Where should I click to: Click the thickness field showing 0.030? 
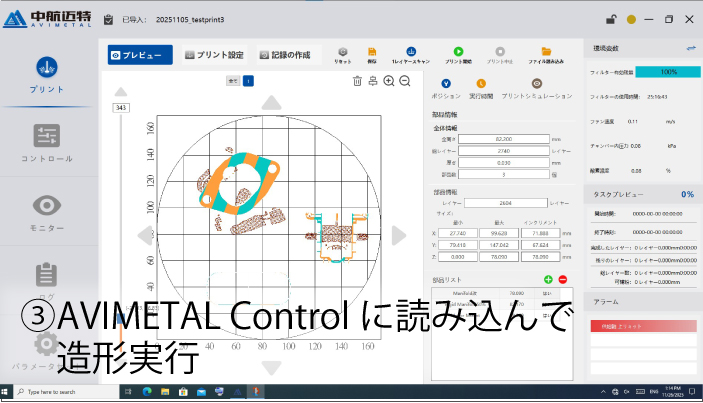[x=503, y=163]
